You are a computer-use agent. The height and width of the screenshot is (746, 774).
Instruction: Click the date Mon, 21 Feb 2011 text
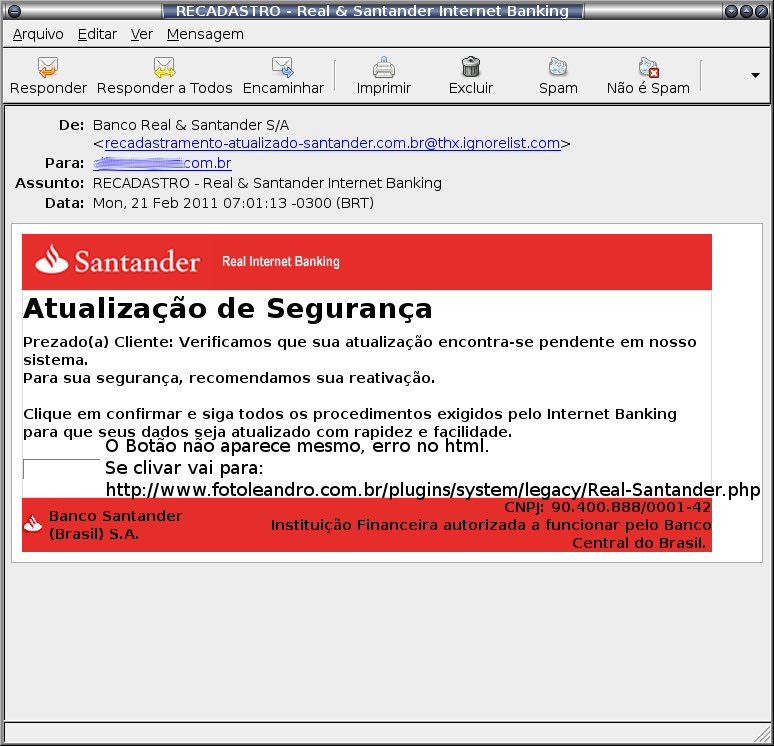pyautogui.click(x=233, y=203)
